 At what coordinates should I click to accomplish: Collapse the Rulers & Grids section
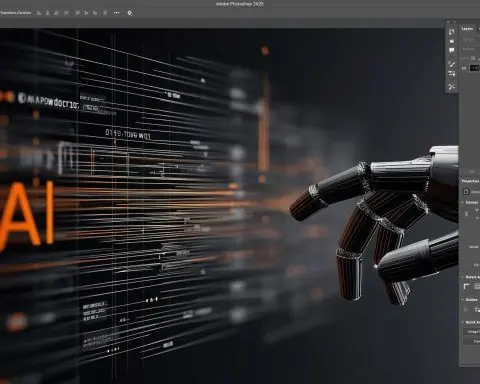pyautogui.click(x=463, y=277)
